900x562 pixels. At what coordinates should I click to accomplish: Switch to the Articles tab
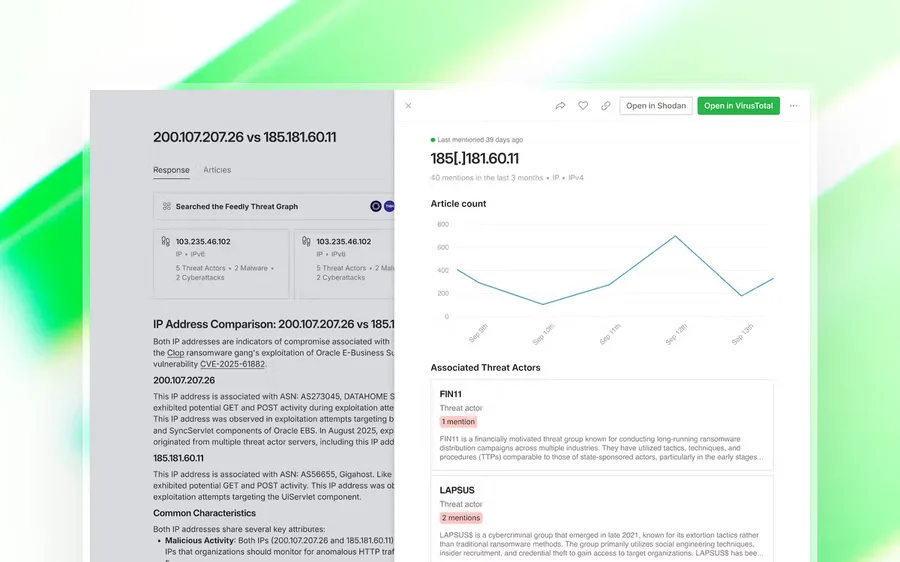pyautogui.click(x=217, y=170)
